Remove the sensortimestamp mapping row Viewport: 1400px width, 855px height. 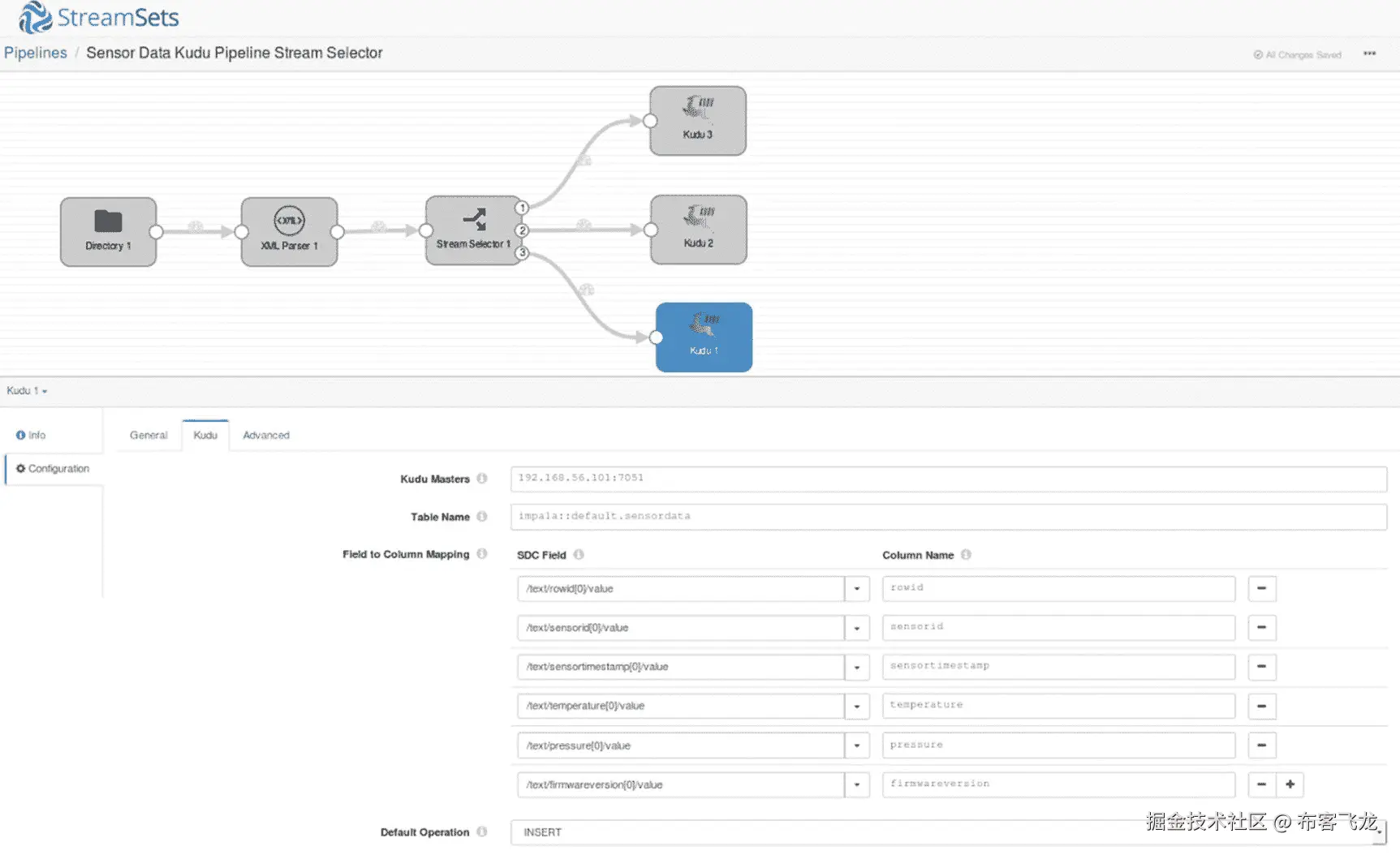point(1262,667)
